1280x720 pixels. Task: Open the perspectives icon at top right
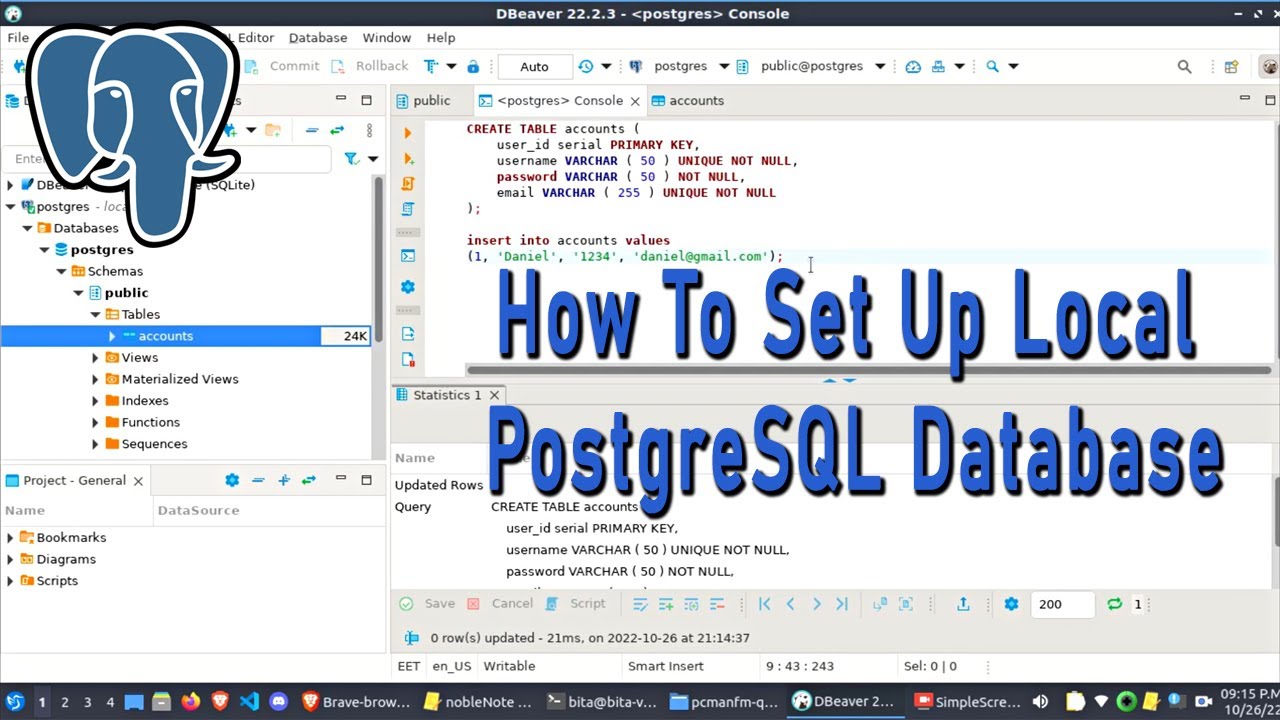click(x=1232, y=67)
